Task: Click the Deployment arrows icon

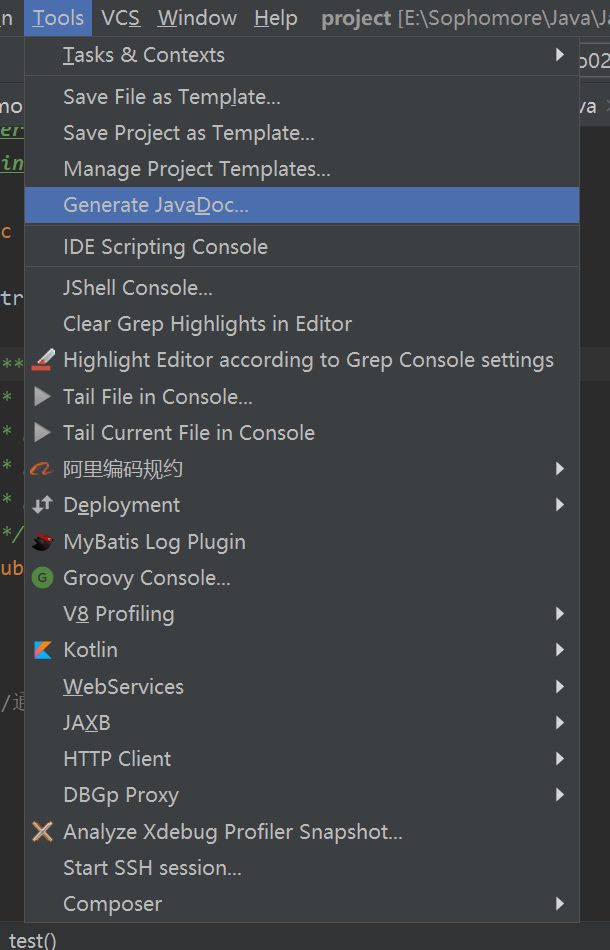Action: pyautogui.click(x=42, y=505)
